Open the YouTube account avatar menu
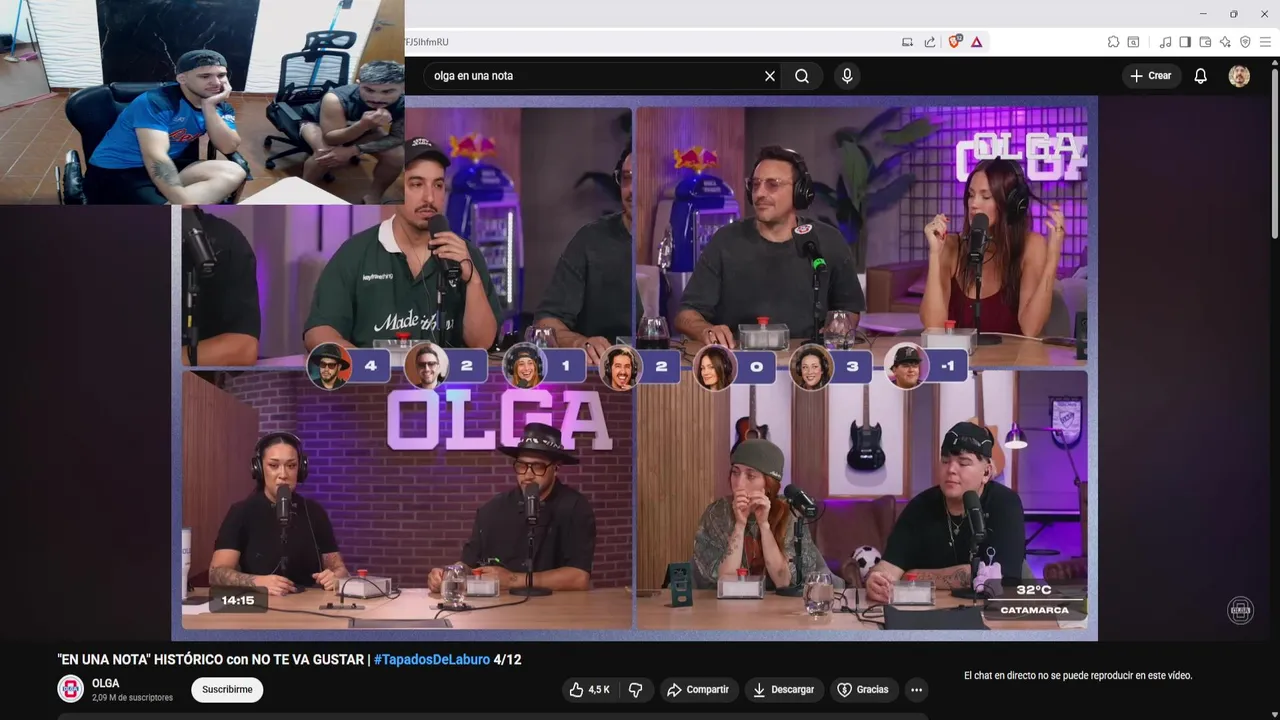 coord(1239,76)
